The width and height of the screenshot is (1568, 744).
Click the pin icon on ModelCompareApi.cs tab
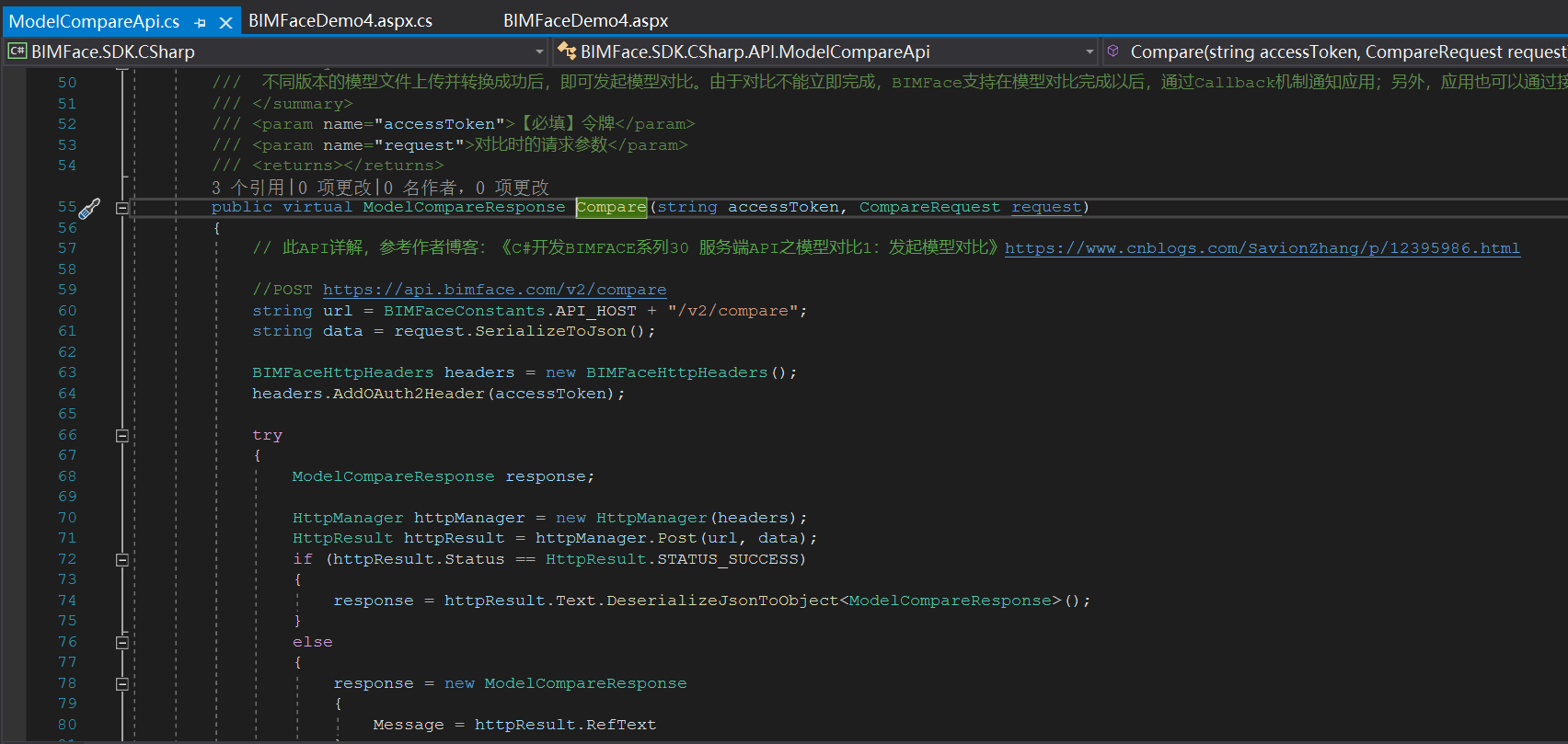tap(201, 22)
